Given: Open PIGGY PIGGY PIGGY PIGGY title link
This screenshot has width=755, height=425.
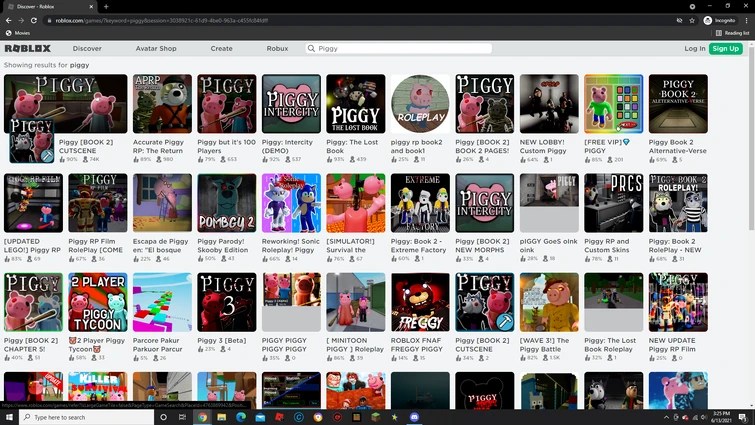Looking at the screenshot, I should point(284,345).
